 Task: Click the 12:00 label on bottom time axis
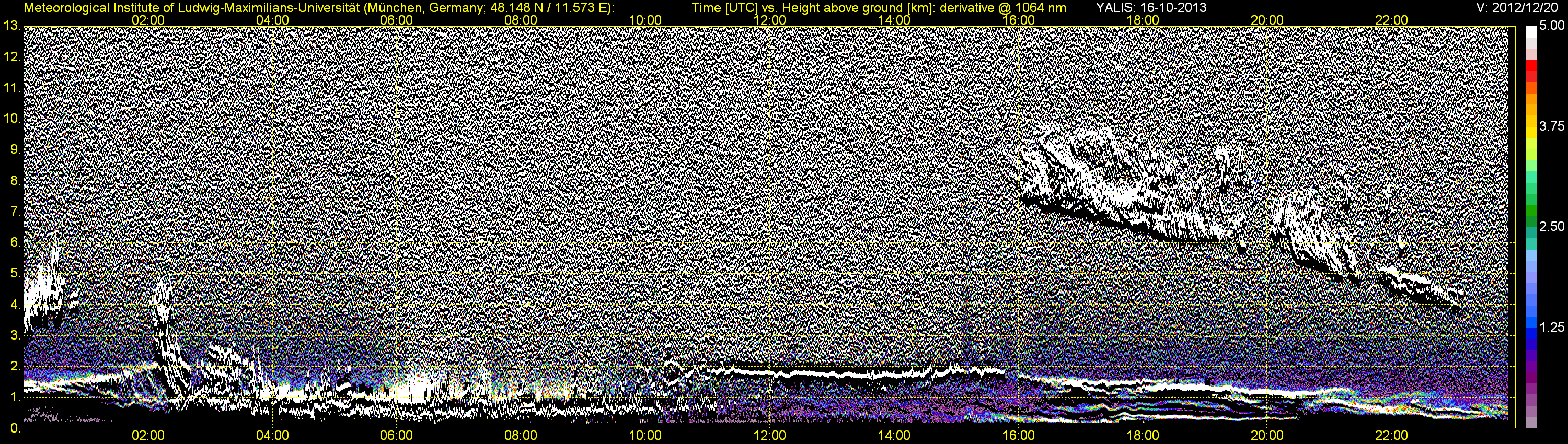[769, 436]
